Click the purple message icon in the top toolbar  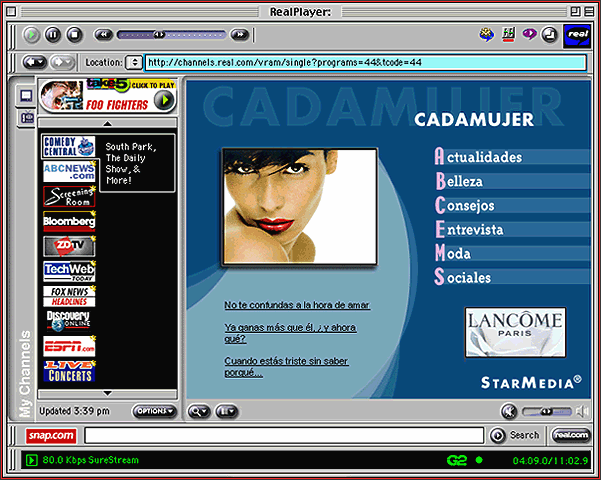click(529, 35)
